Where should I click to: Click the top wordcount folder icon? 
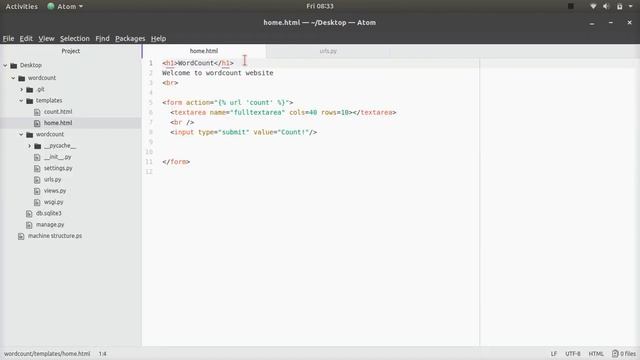coord(22,78)
